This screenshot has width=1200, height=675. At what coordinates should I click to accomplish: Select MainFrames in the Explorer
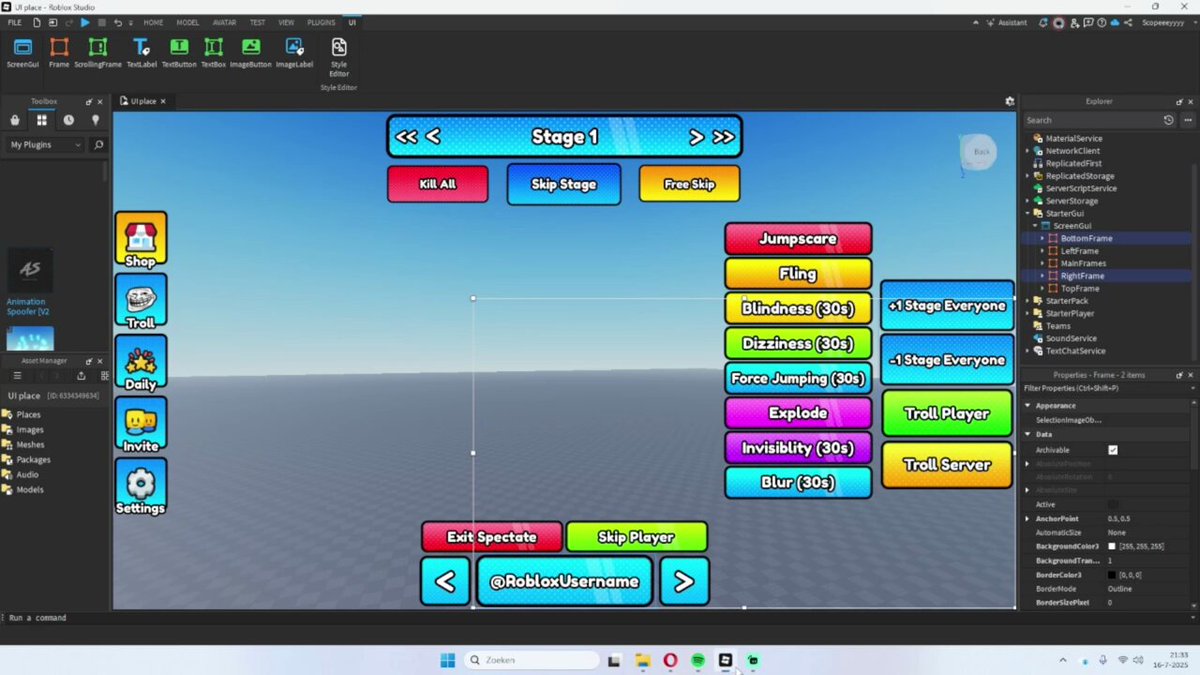coord(1083,263)
